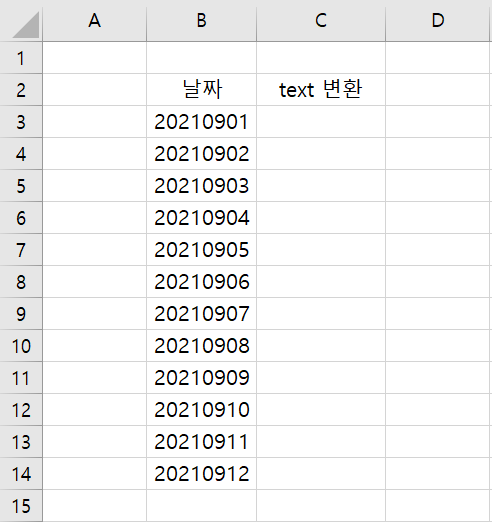Select row 1 header
This screenshot has height=522, width=492.
pyautogui.click(x=21, y=58)
